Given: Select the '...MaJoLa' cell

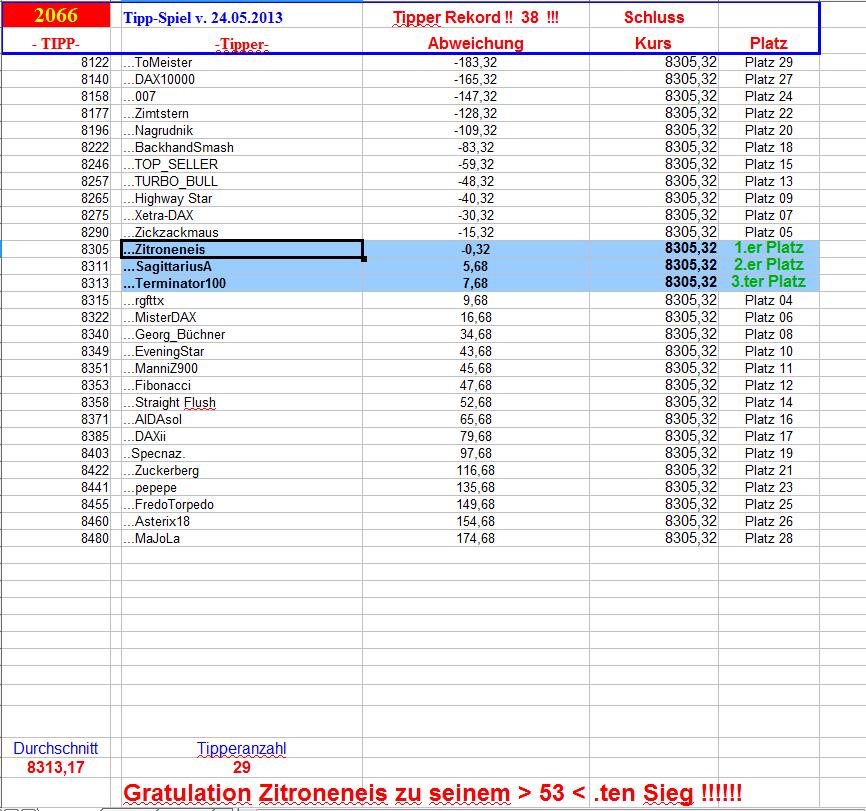Looking at the screenshot, I should pyautogui.click(x=242, y=538).
